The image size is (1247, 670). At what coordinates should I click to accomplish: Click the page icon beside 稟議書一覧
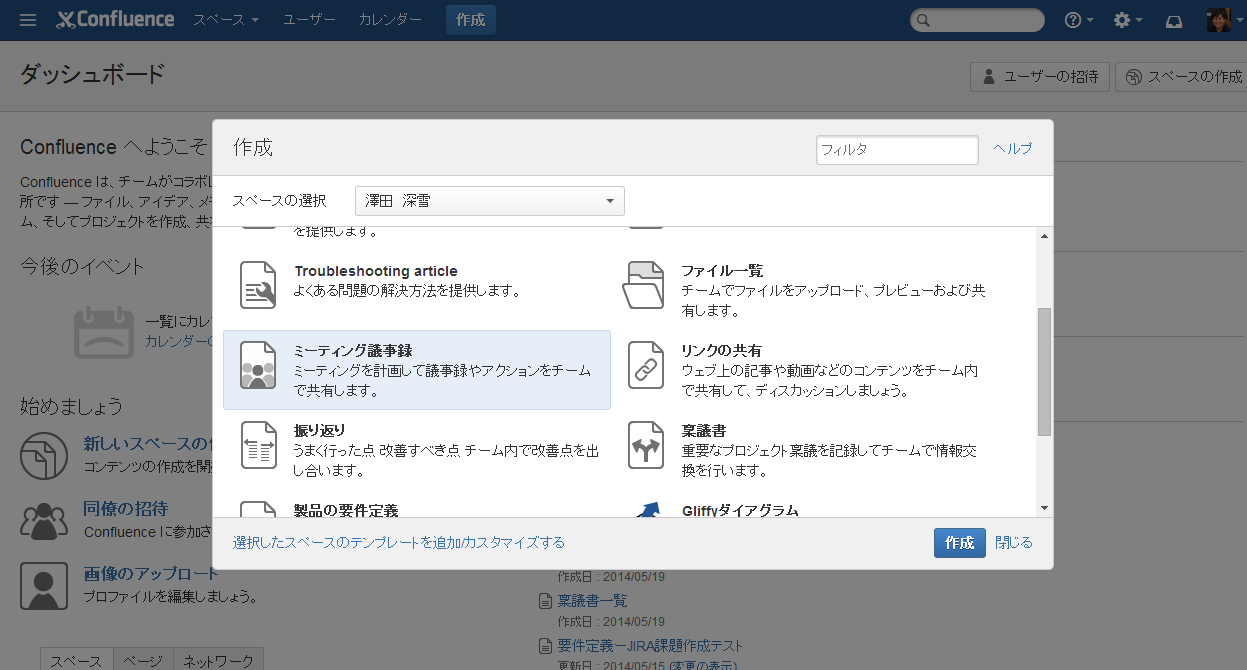pyautogui.click(x=545, y=601)
